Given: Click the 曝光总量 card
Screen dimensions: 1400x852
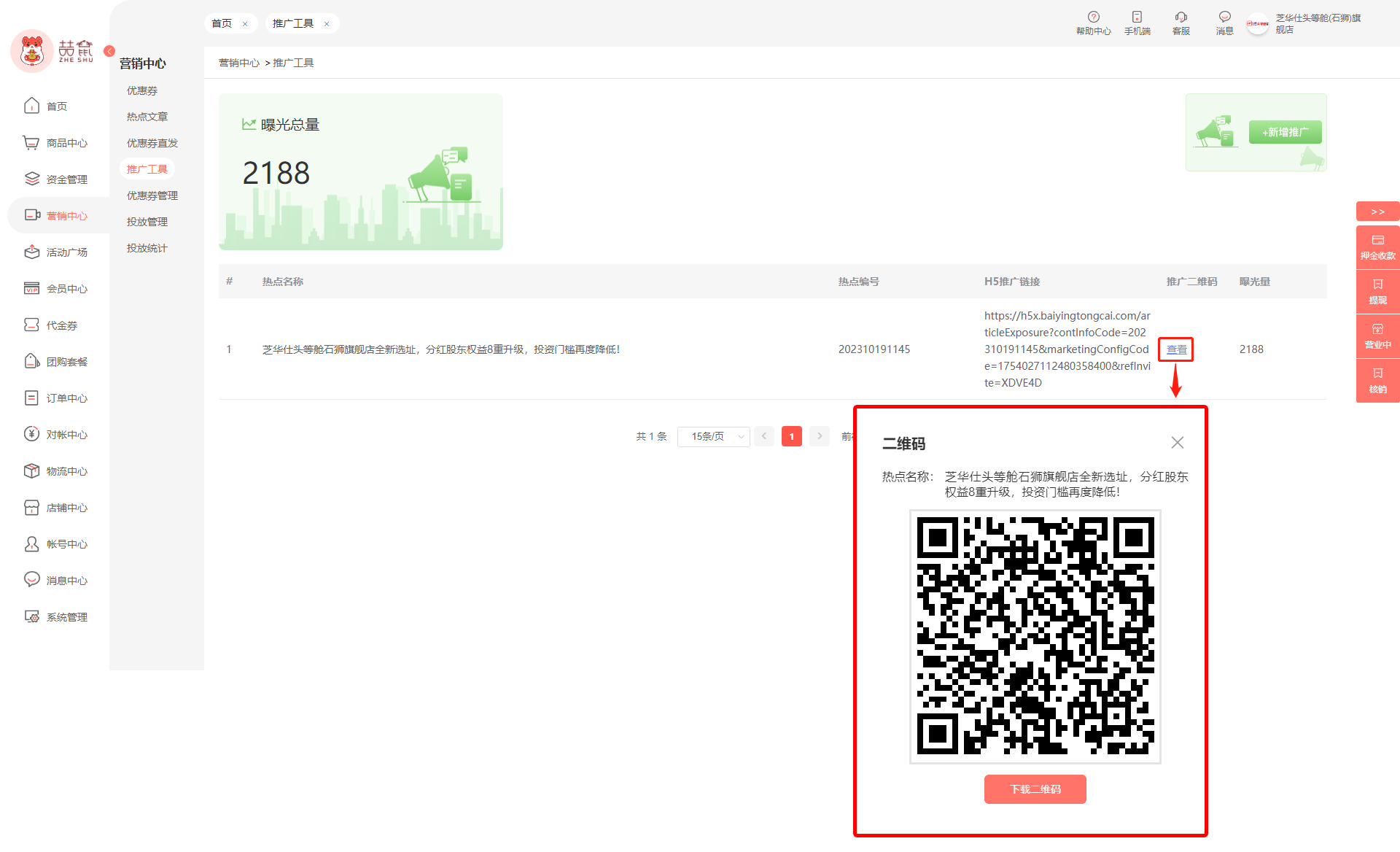Looking at the screenshot, I should pyautogui.click(x=360, y=171).
